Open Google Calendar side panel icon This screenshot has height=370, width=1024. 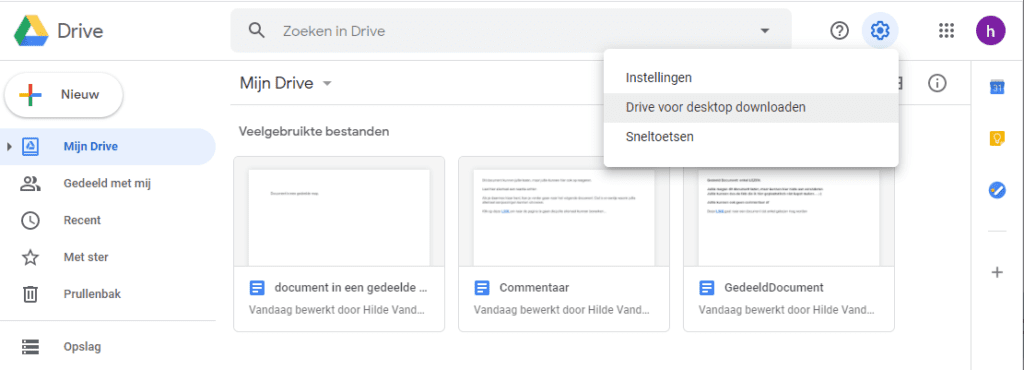tap(997, 87)
